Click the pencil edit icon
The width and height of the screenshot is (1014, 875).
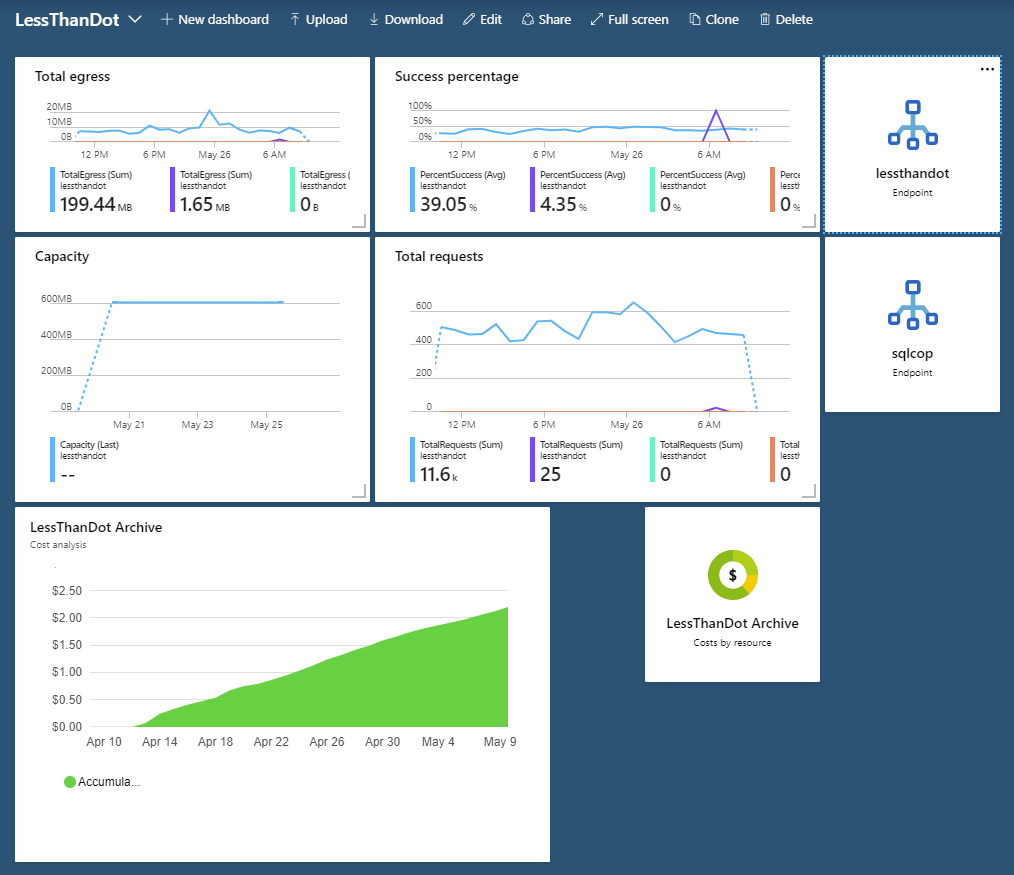[x=468, y=19]
